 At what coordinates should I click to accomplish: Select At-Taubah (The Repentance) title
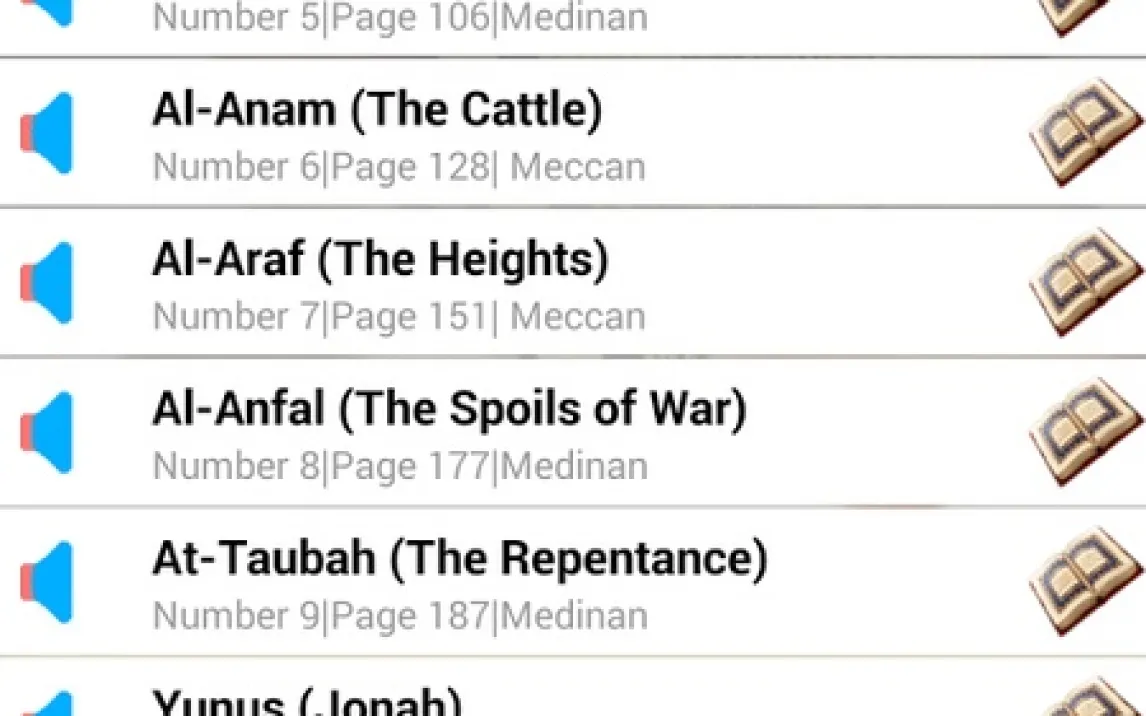click(459, 558)
